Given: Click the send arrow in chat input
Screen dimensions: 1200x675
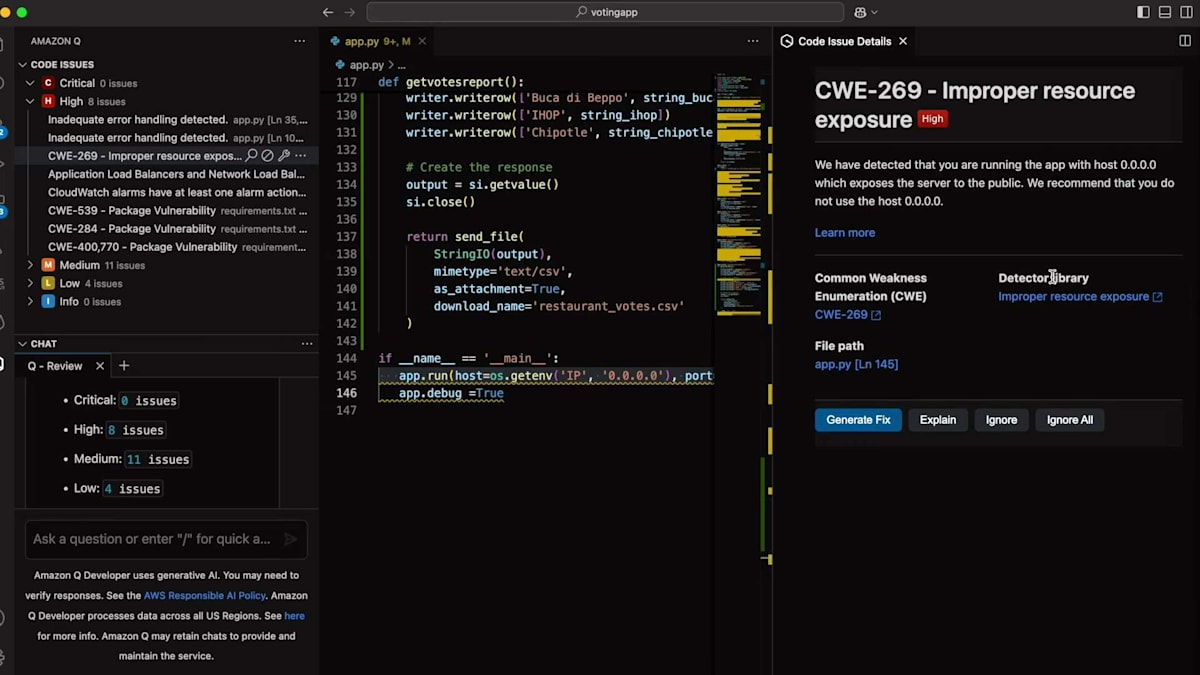Looking at the screenshot, I should [x=291, y=539].
